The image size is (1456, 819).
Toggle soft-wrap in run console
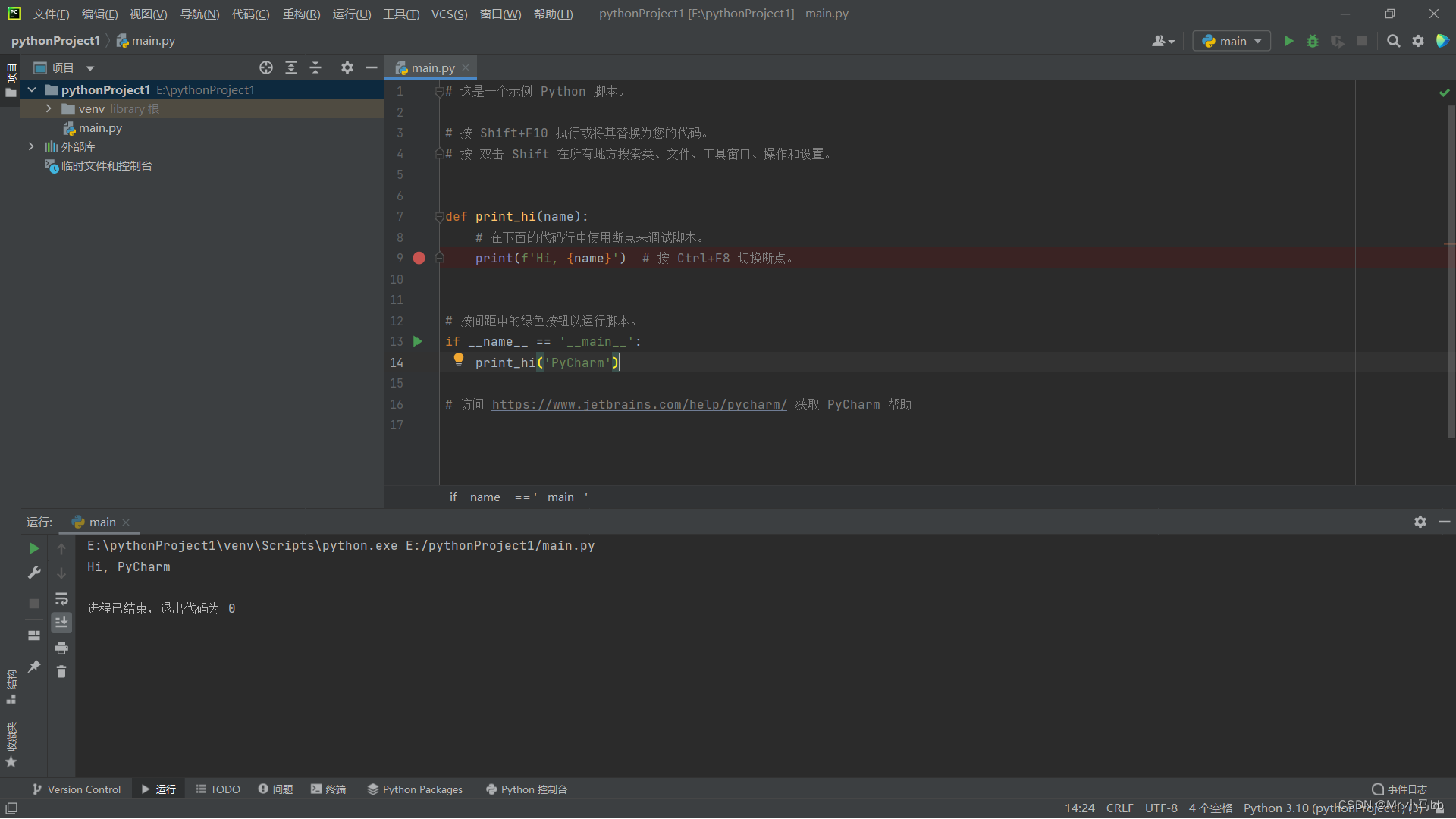click(x=61, y=599)
